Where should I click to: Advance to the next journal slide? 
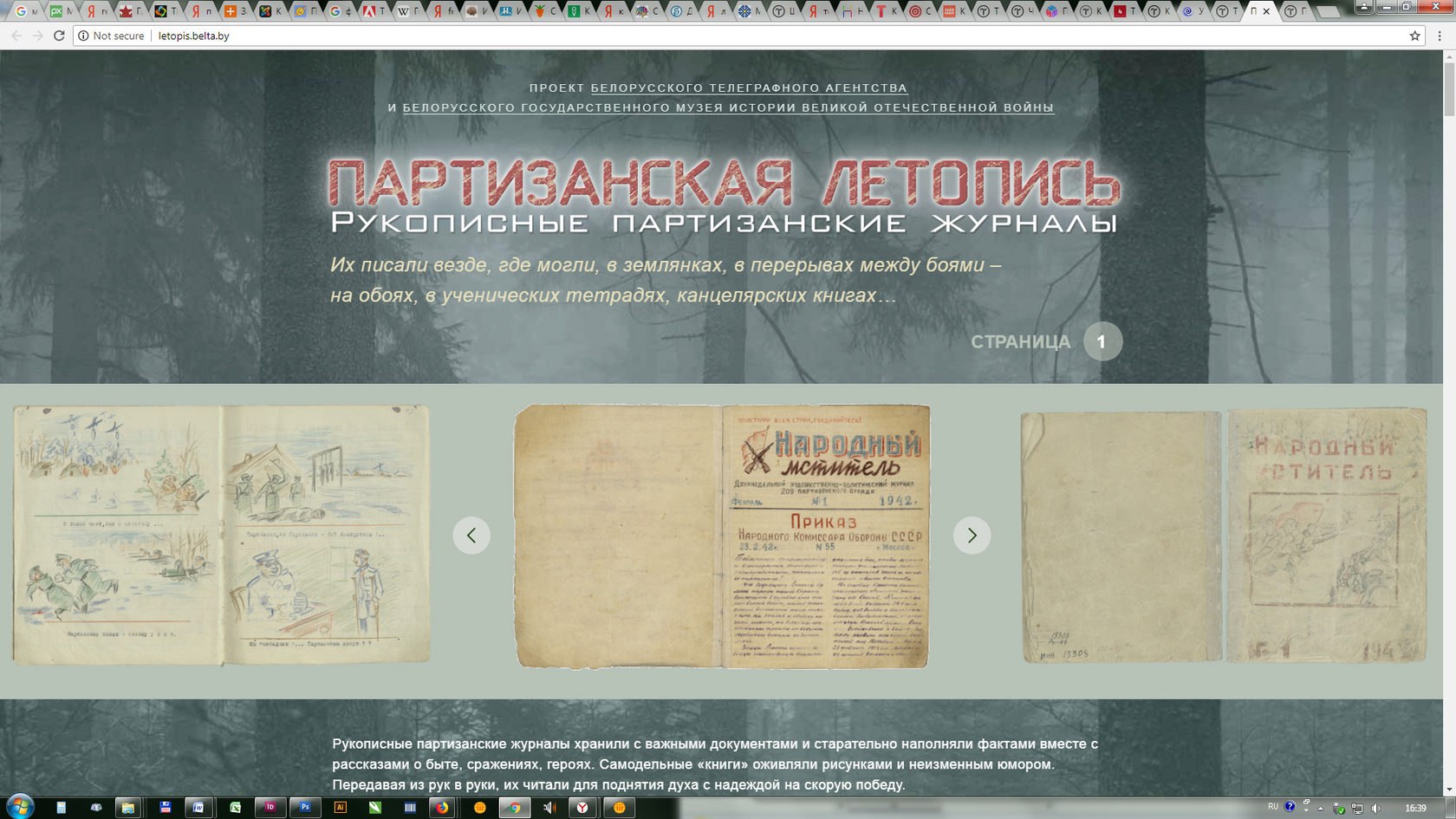click(x=972, y=536)
